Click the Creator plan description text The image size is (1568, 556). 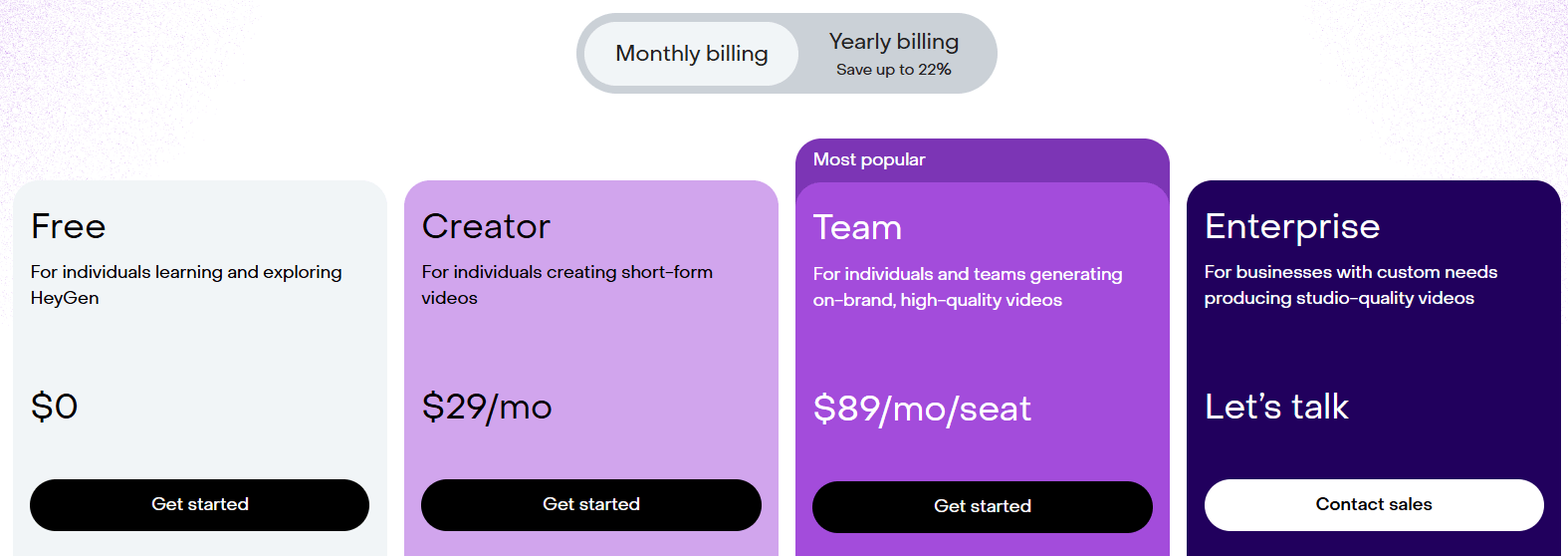point(566,285)
